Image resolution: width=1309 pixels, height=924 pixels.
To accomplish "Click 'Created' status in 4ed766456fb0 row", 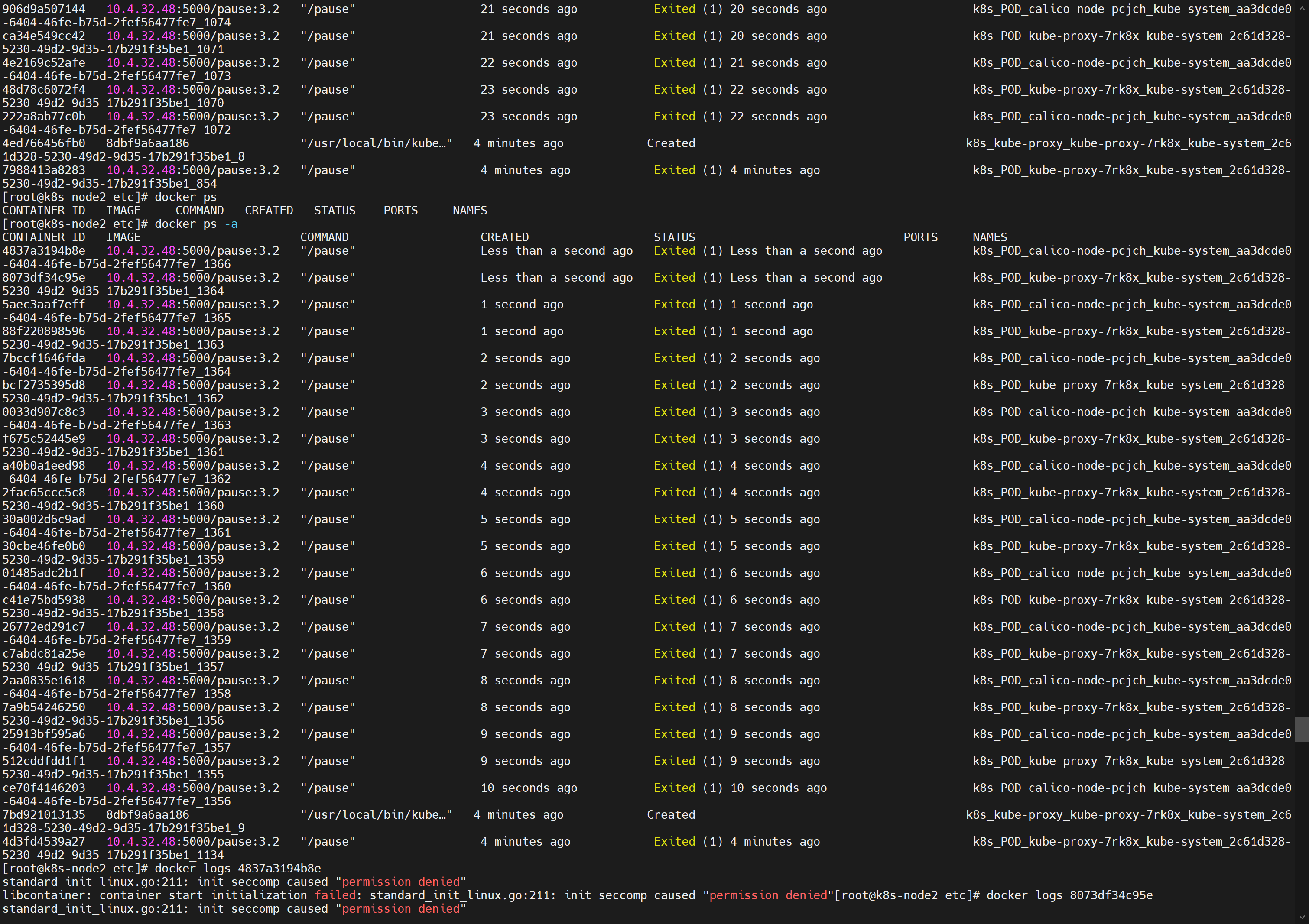I will click(671, 143).
